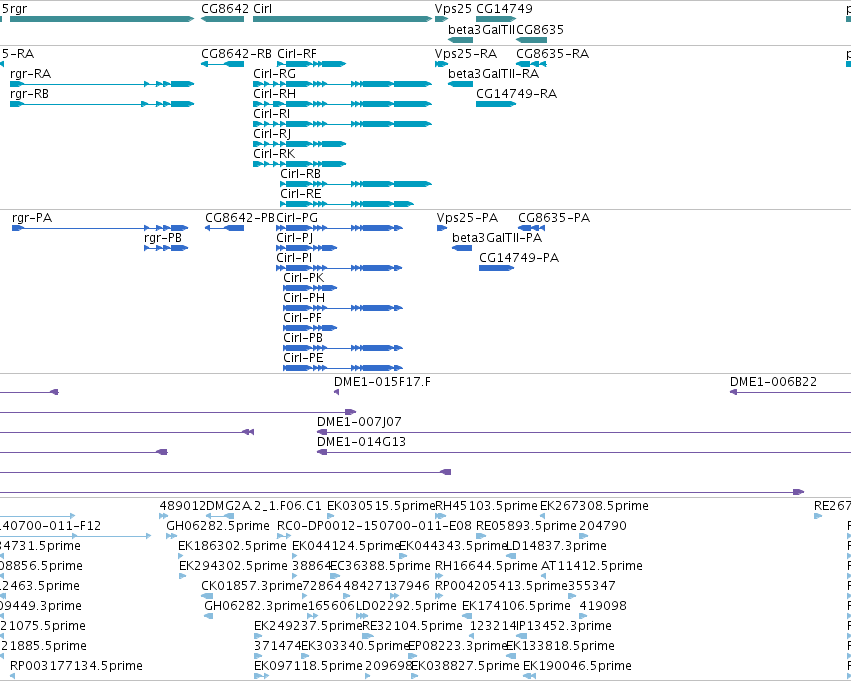Select transcript Cirl-RB

356,184
